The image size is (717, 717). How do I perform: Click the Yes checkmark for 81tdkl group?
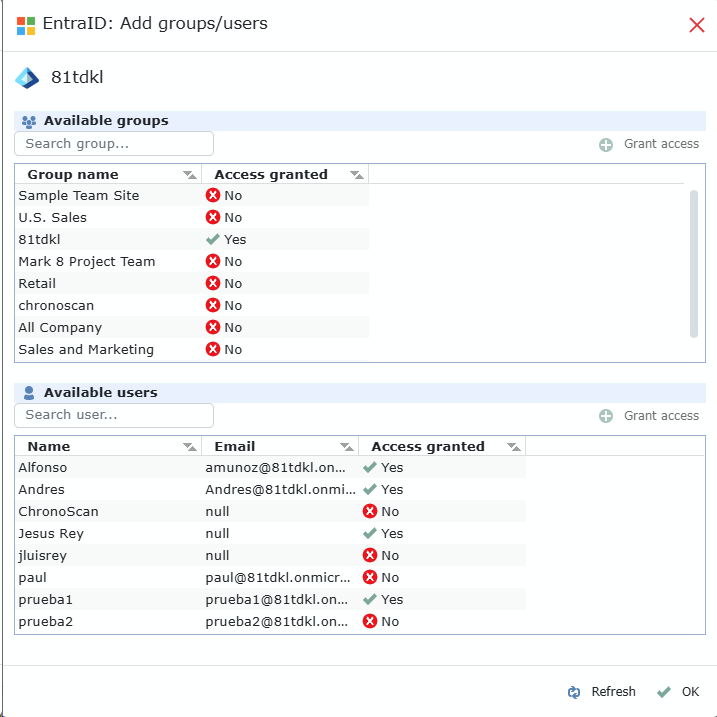pos(212,240)
